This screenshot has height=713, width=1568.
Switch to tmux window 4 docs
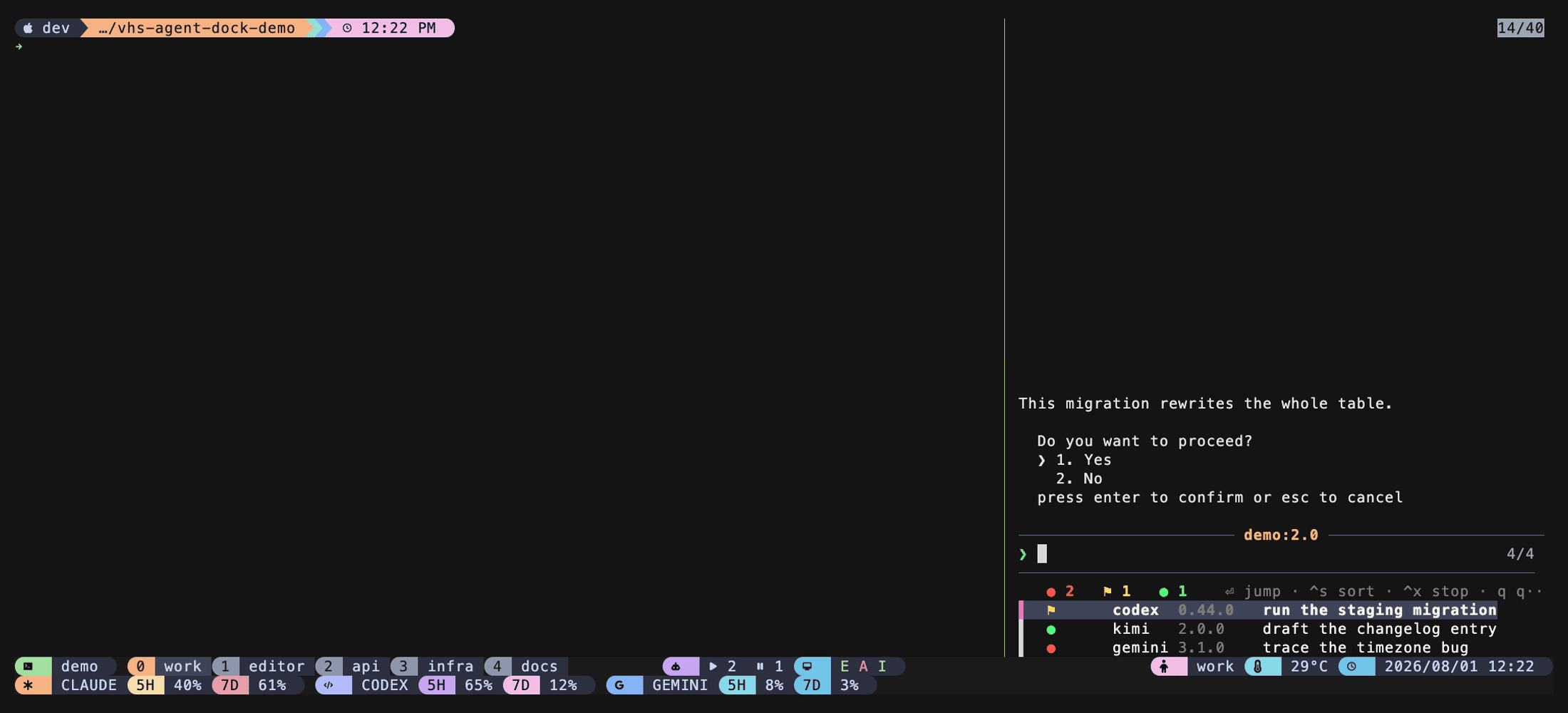coord(526,666)
